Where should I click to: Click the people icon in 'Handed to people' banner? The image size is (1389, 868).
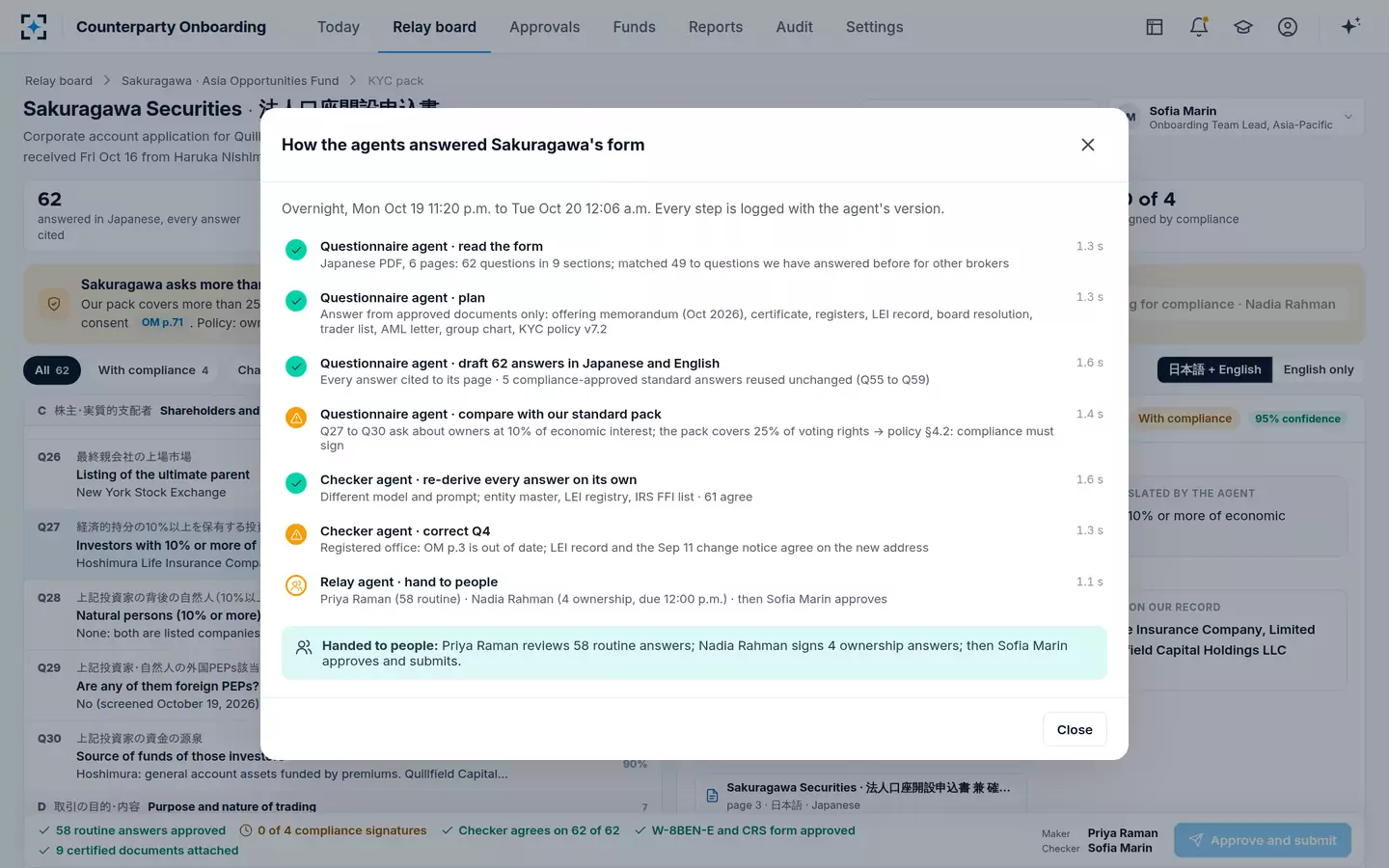304,648
